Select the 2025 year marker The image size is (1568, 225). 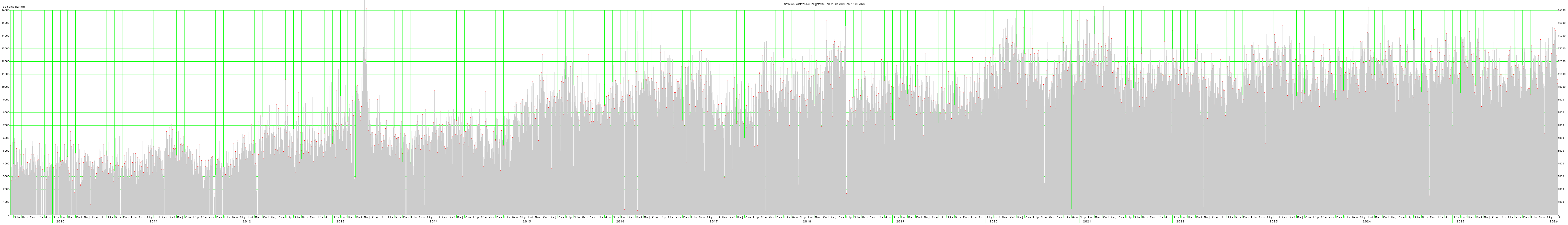pos(1460,221)
